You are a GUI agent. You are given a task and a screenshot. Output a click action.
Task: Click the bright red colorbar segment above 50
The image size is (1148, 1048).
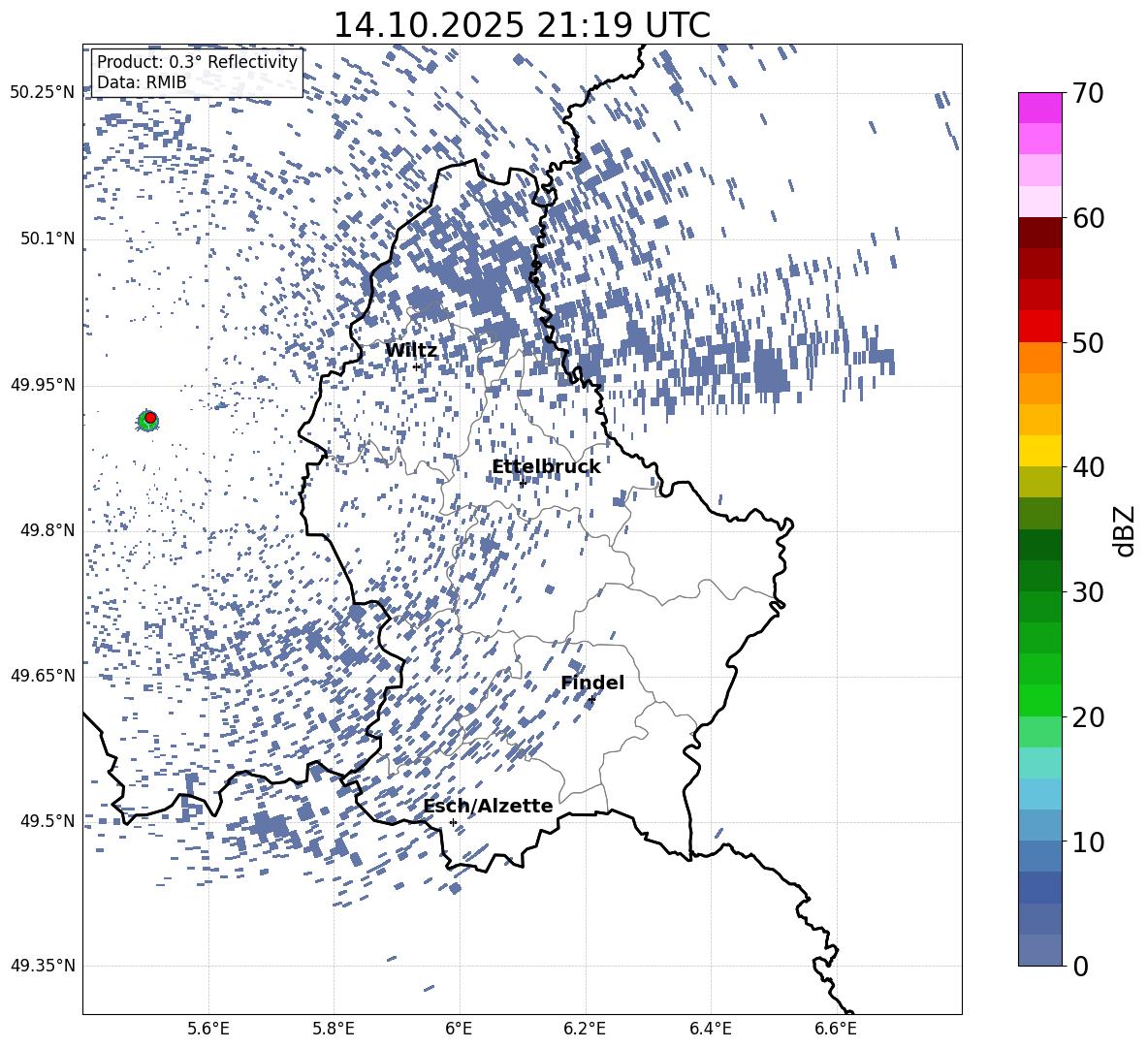1040,327
